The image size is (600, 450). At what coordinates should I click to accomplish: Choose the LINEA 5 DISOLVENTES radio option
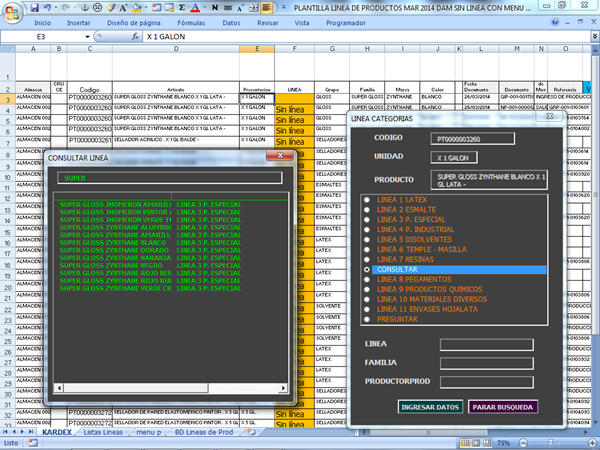(366, 240)
